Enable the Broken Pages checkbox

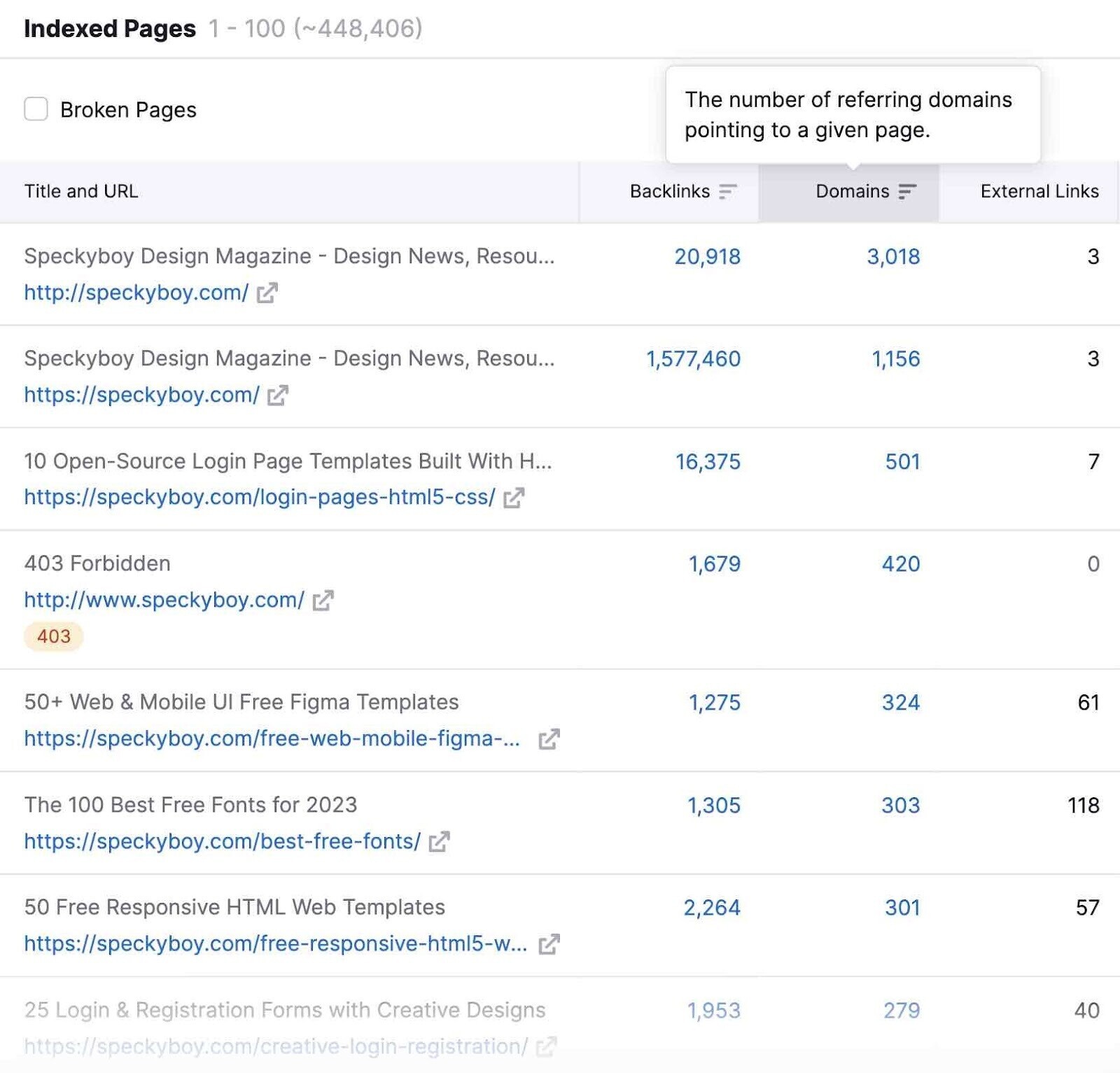point(36,109)
